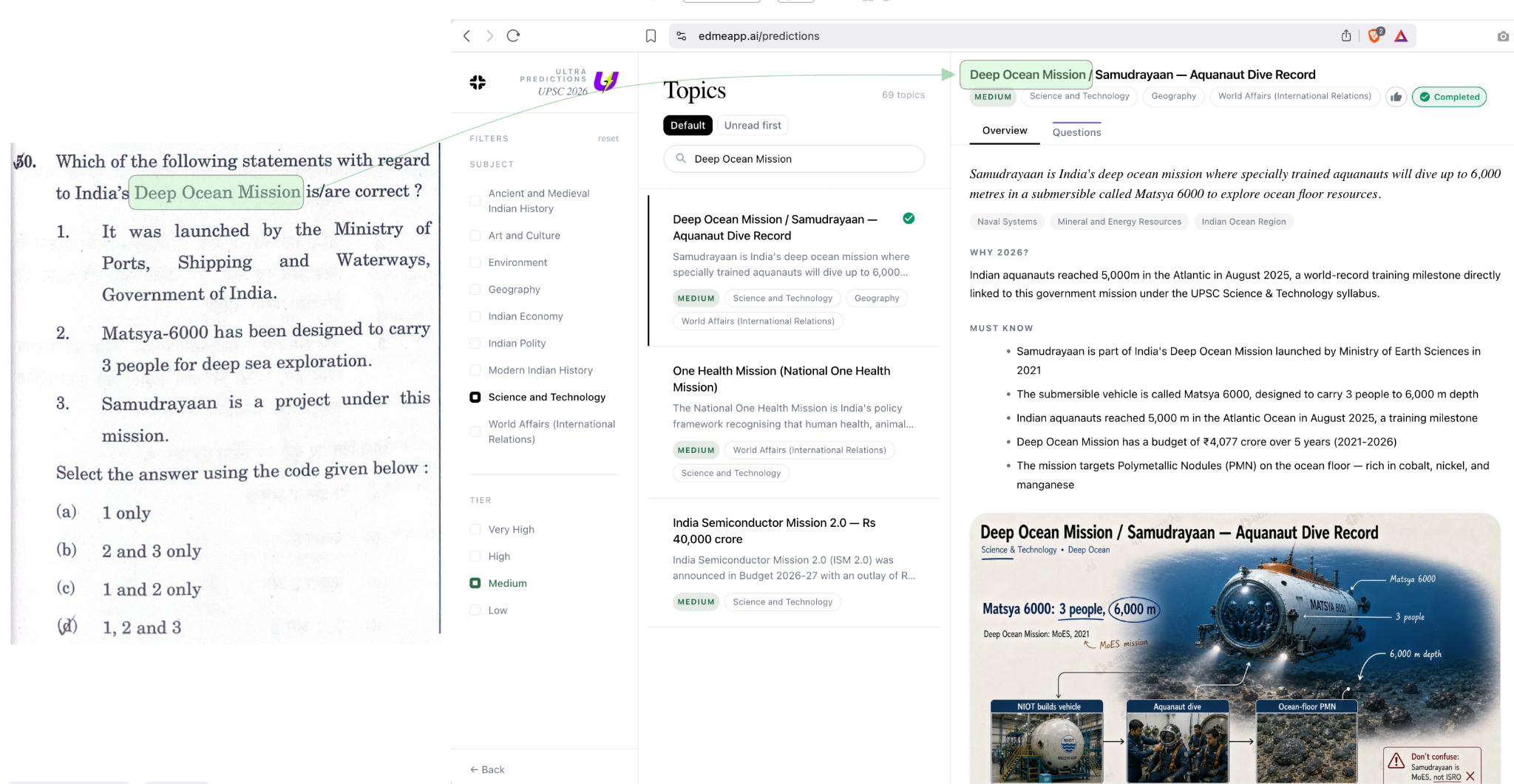Open the Brave Shields lion icon
The width and height of the screenshot is (1514, 784).
pyautogui.click(x=1375, y=35)
